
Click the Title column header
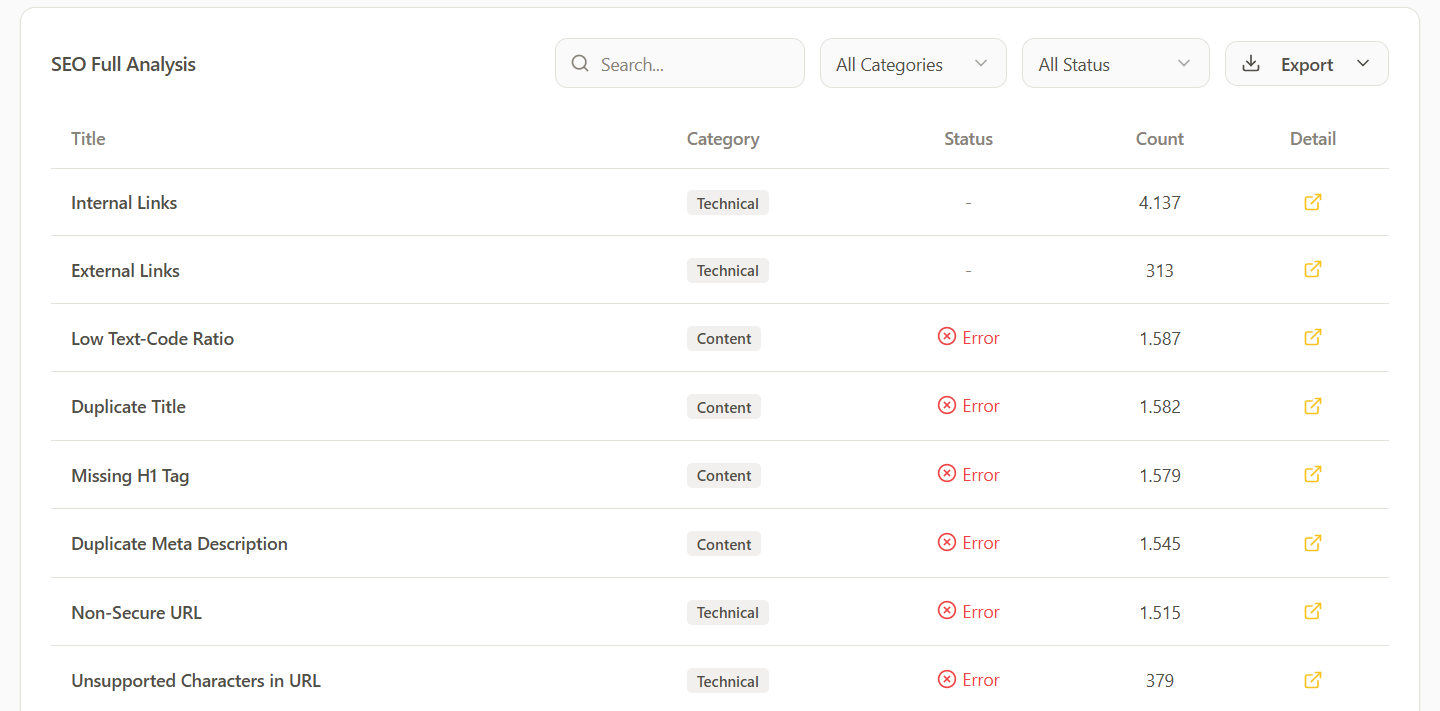point(88,139)
